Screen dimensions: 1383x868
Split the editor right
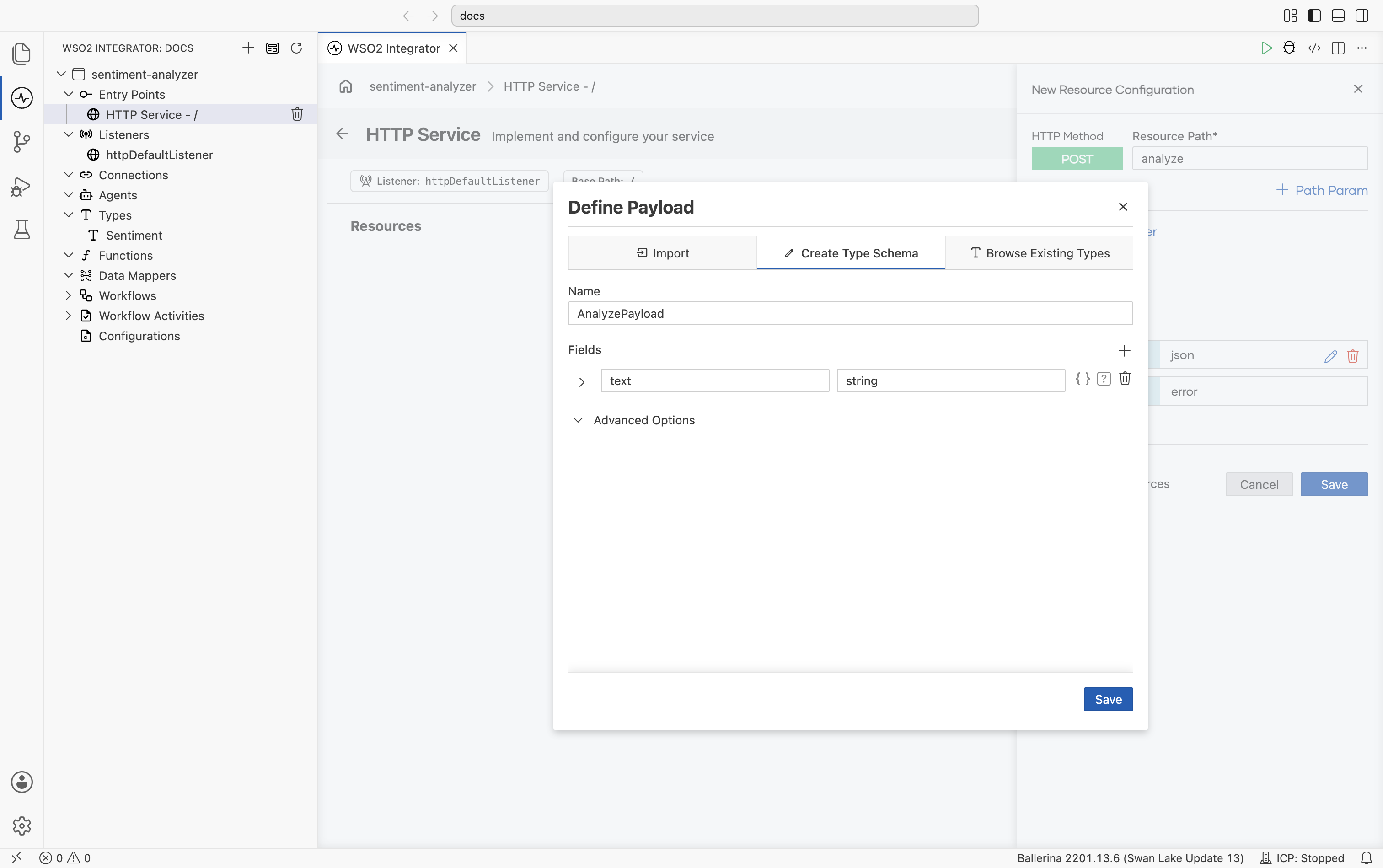pyautogui.click(x=1338, y=48)
